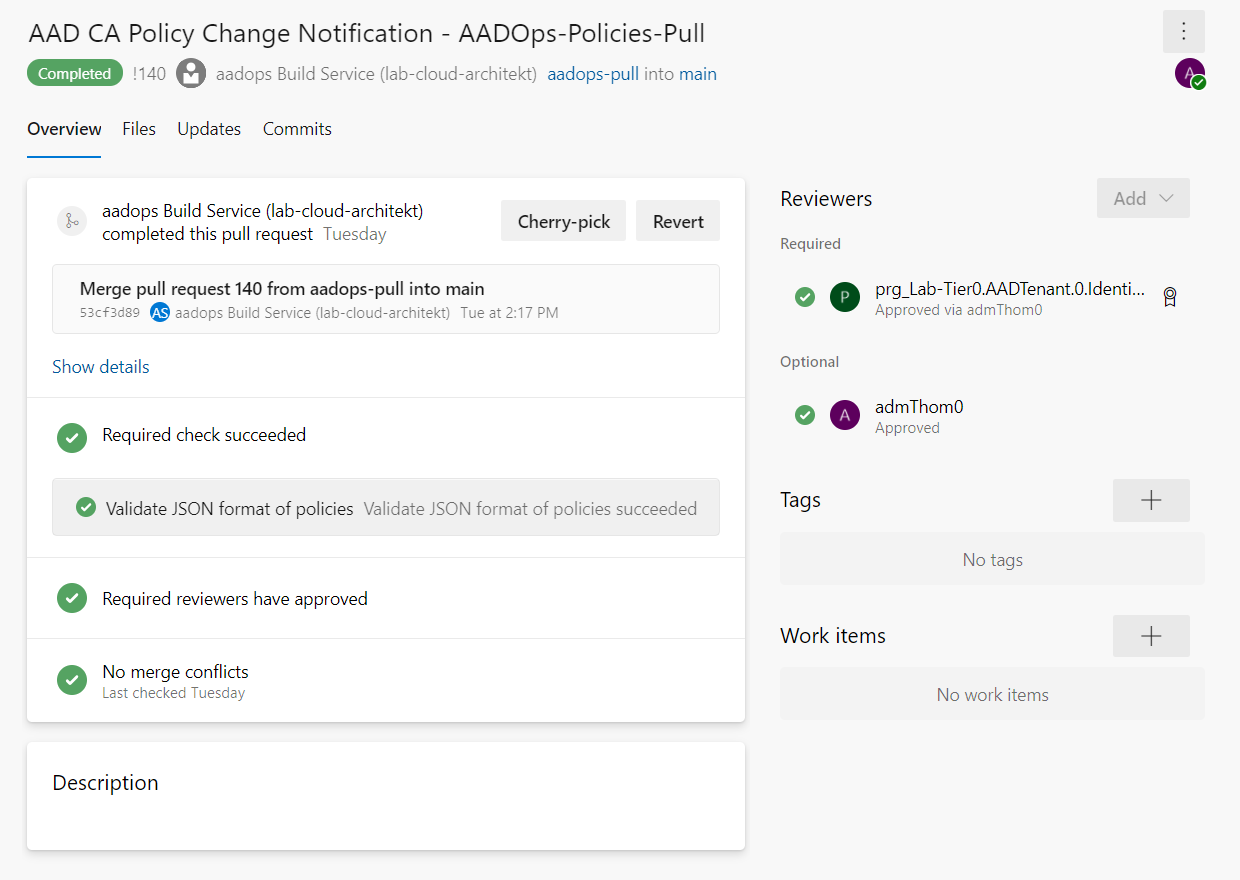Open the more actions ellipsis menu
1240x880 pixels.
pos(1183,31)
